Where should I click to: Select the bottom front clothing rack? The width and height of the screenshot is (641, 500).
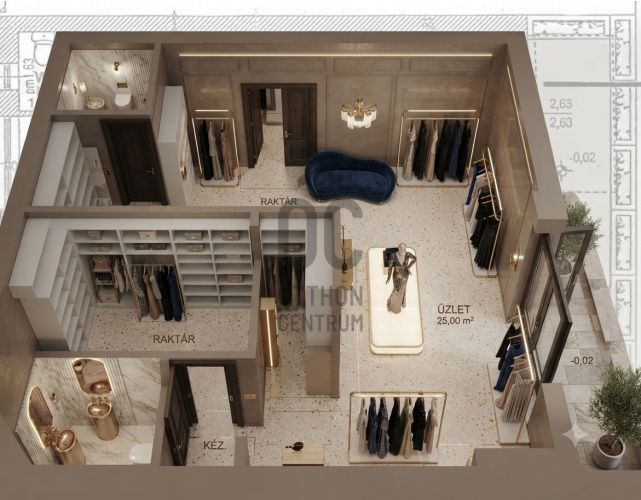point(397,427)
